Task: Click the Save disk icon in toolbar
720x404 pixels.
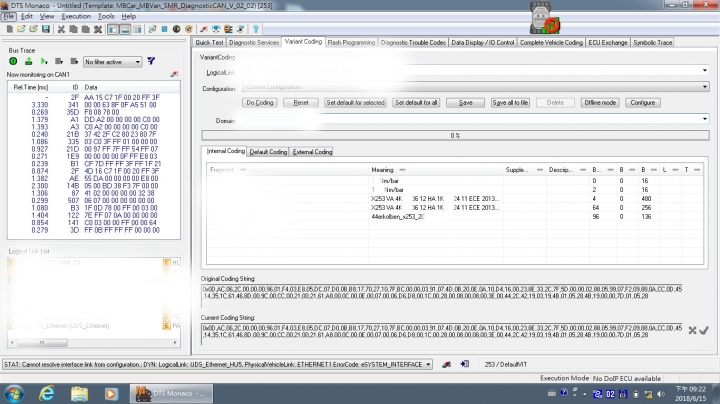Action: pyautogui.click(x=45, y=29)
